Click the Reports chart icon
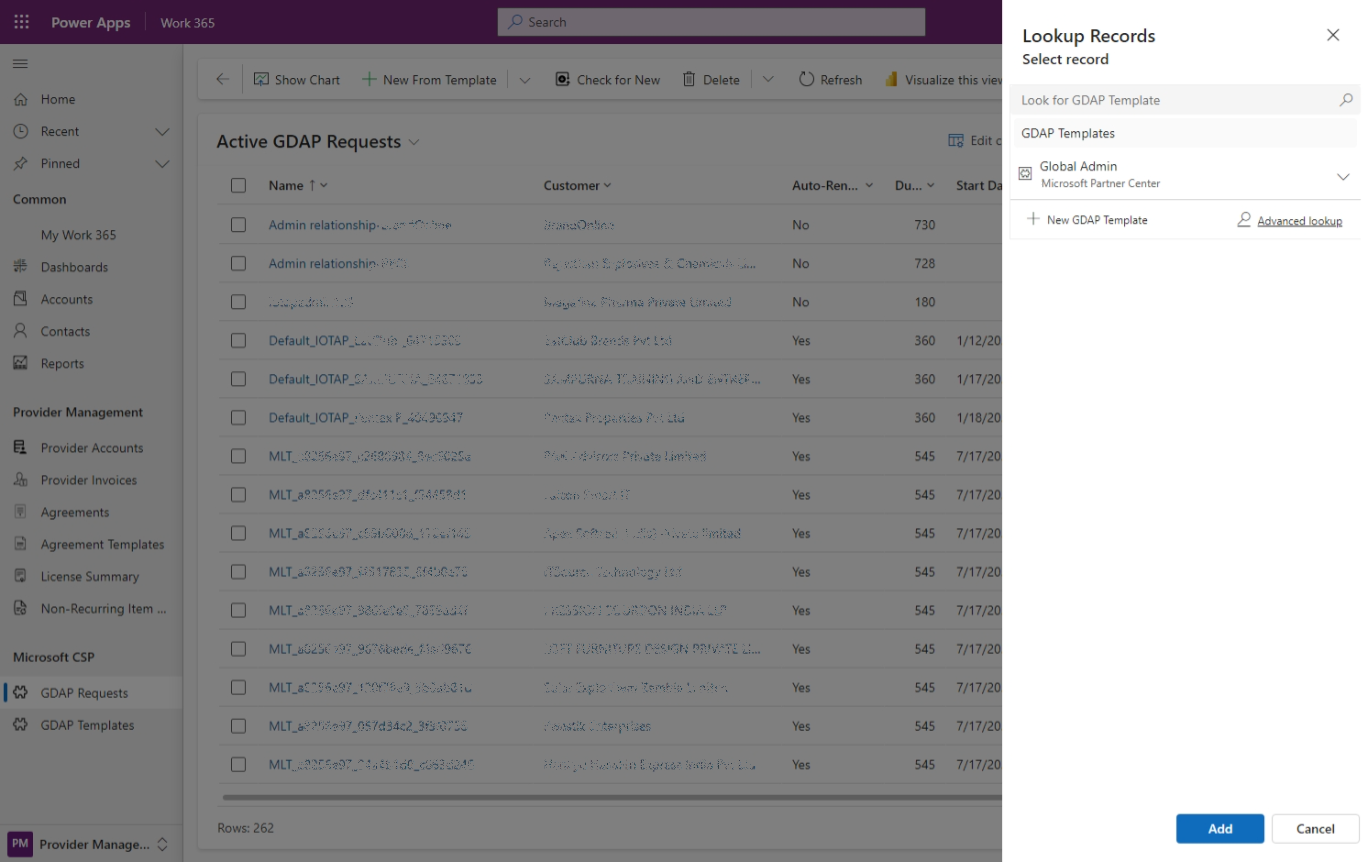1368x862 pixels. 20,363
